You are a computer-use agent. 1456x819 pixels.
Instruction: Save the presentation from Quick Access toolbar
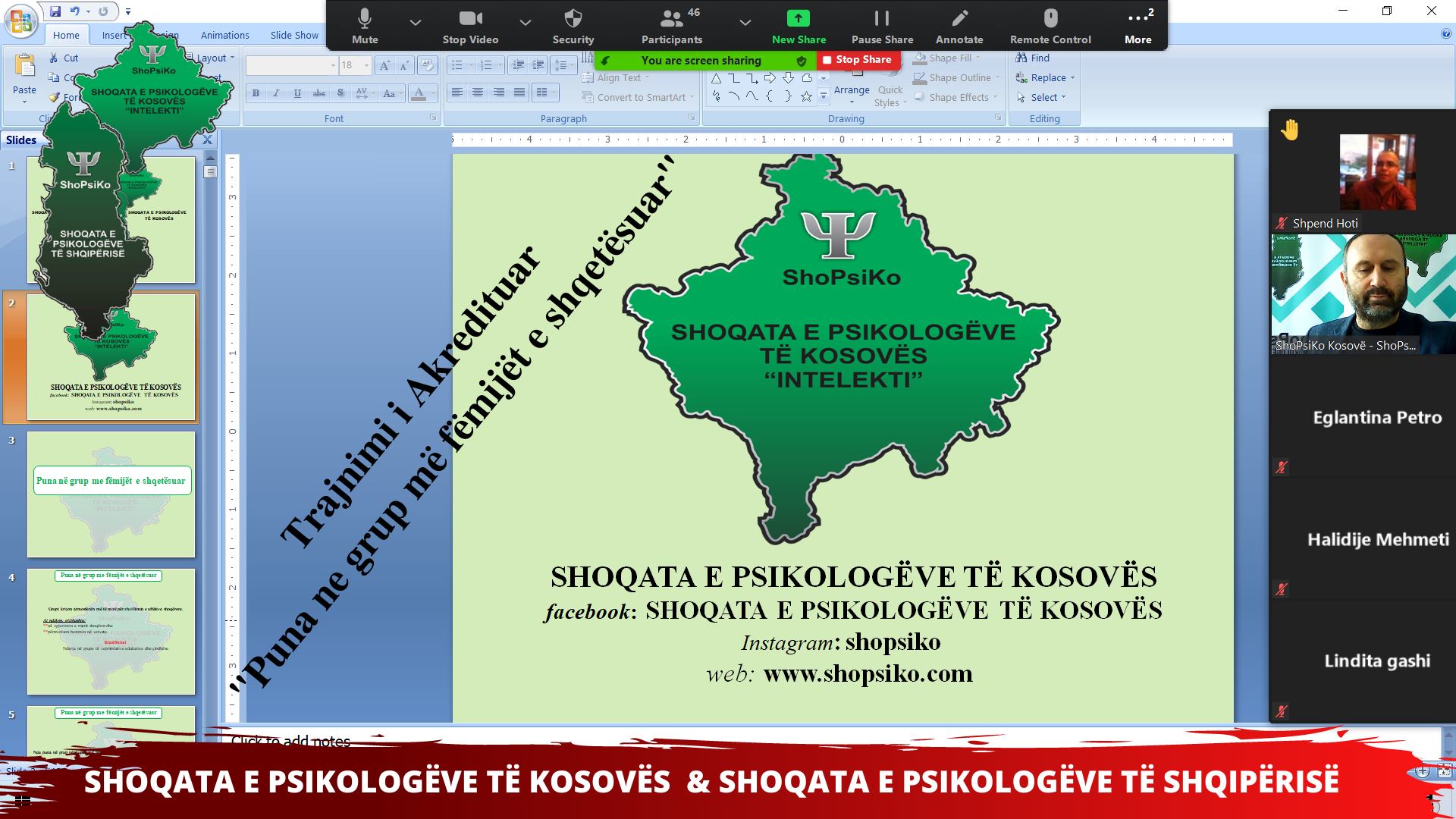55,11
